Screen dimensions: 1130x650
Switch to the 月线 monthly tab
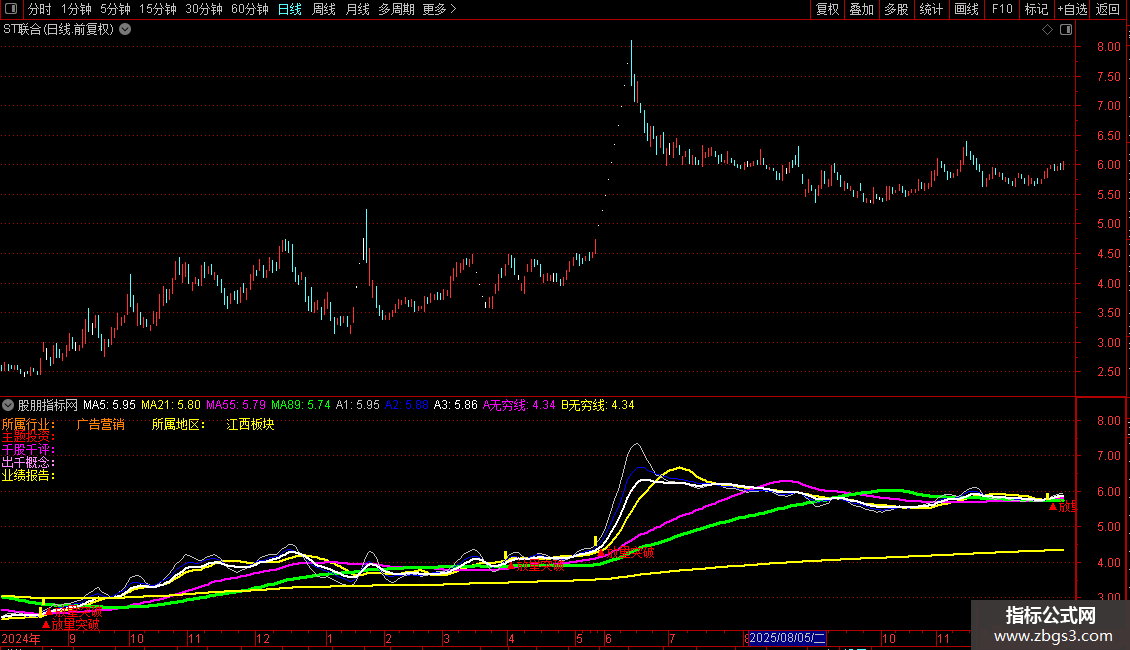(357, 9)
